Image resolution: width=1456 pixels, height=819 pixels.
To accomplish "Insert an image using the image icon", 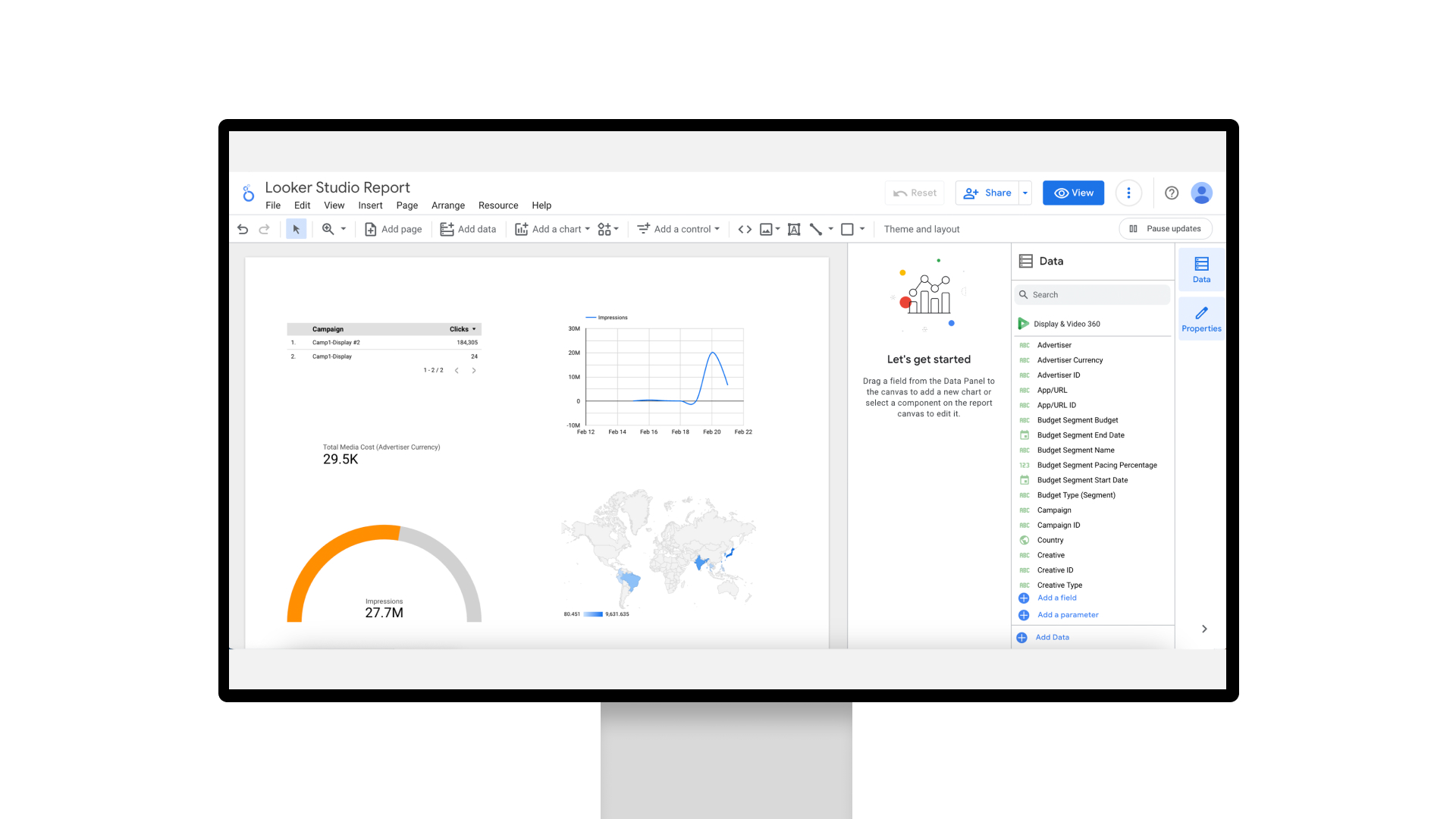I will click(767, 229).
